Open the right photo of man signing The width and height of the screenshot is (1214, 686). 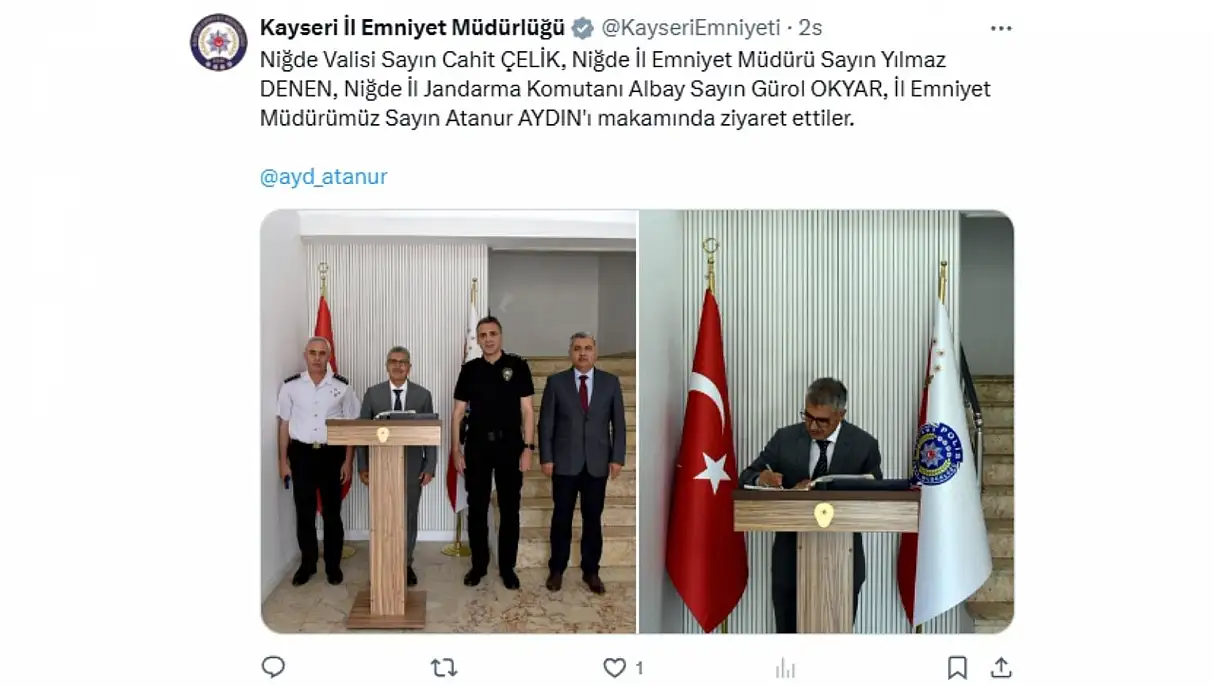[827, 421]
